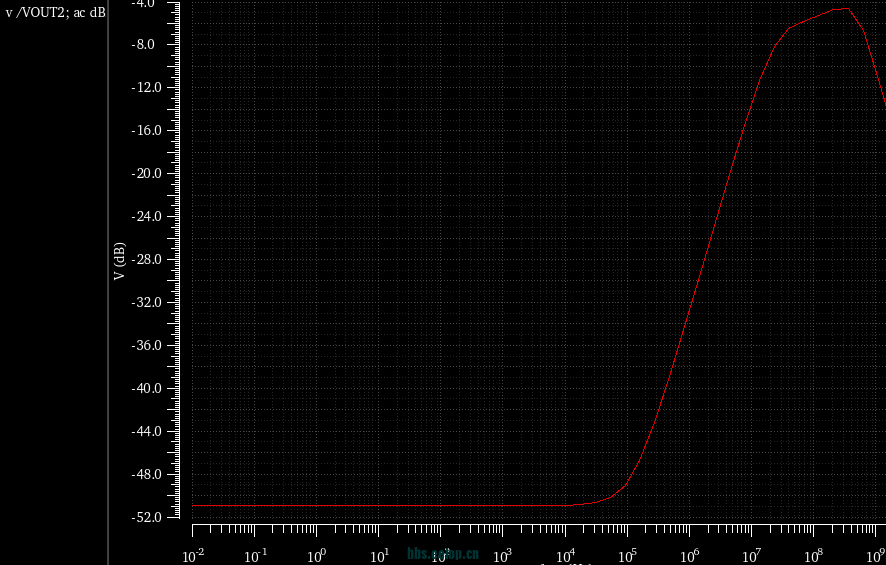The height and width of the screenshot is (565, 886).
Task: Select the -36.0 y-axis tick label
Action: coord(162,346)
